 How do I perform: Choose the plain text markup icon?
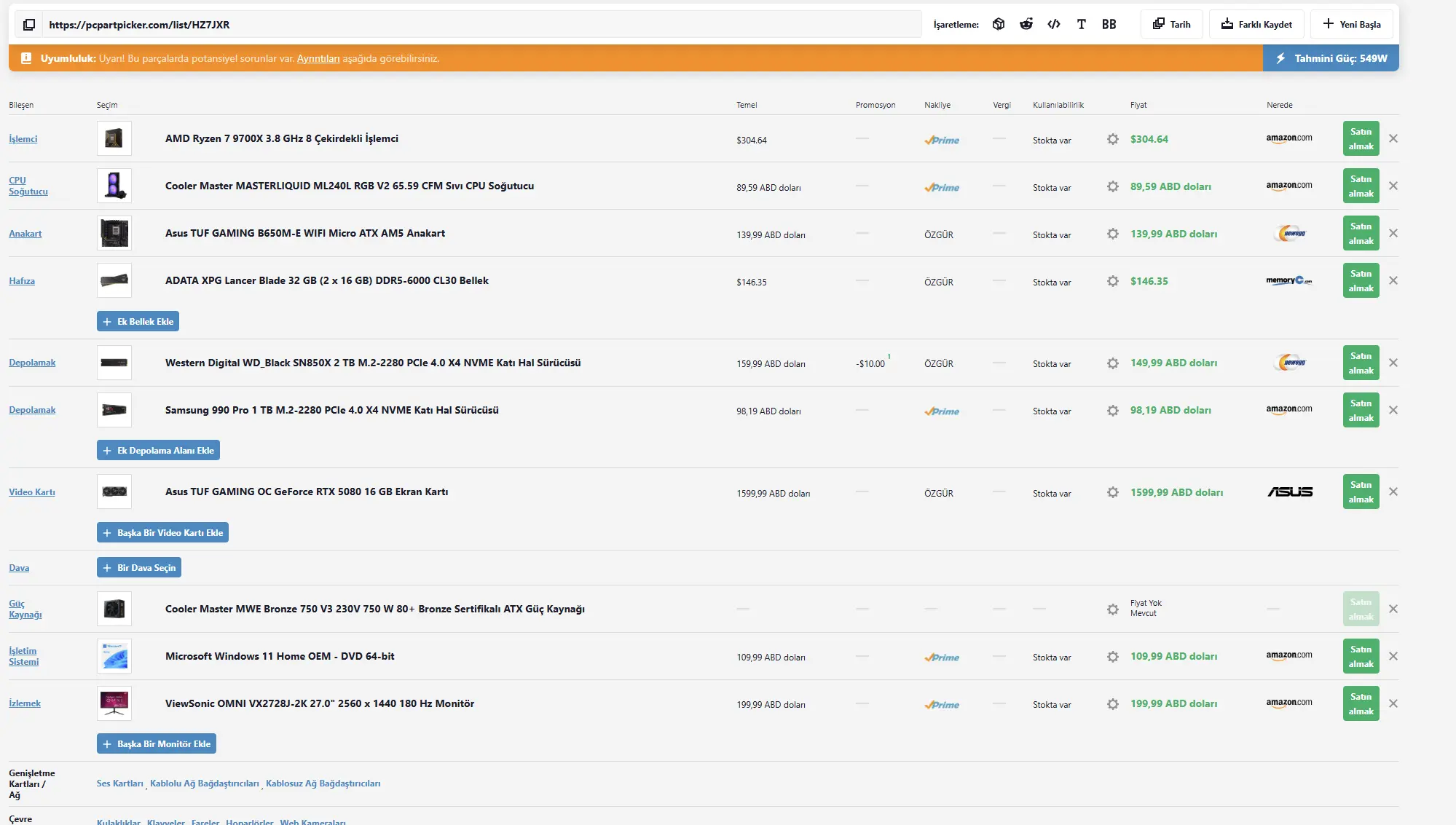tap(1082, 24)
